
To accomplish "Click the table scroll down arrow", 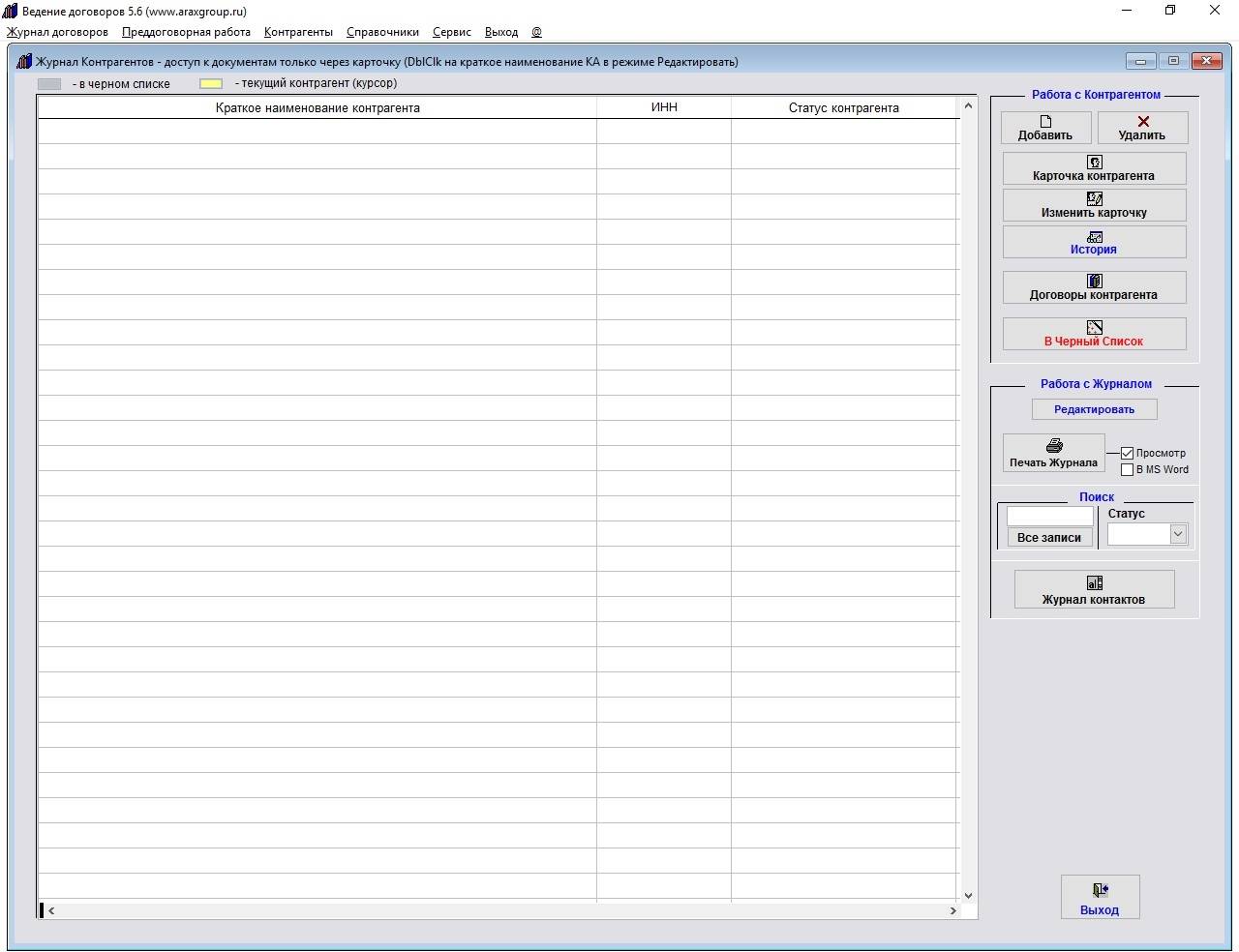I will tap(968, 896).
